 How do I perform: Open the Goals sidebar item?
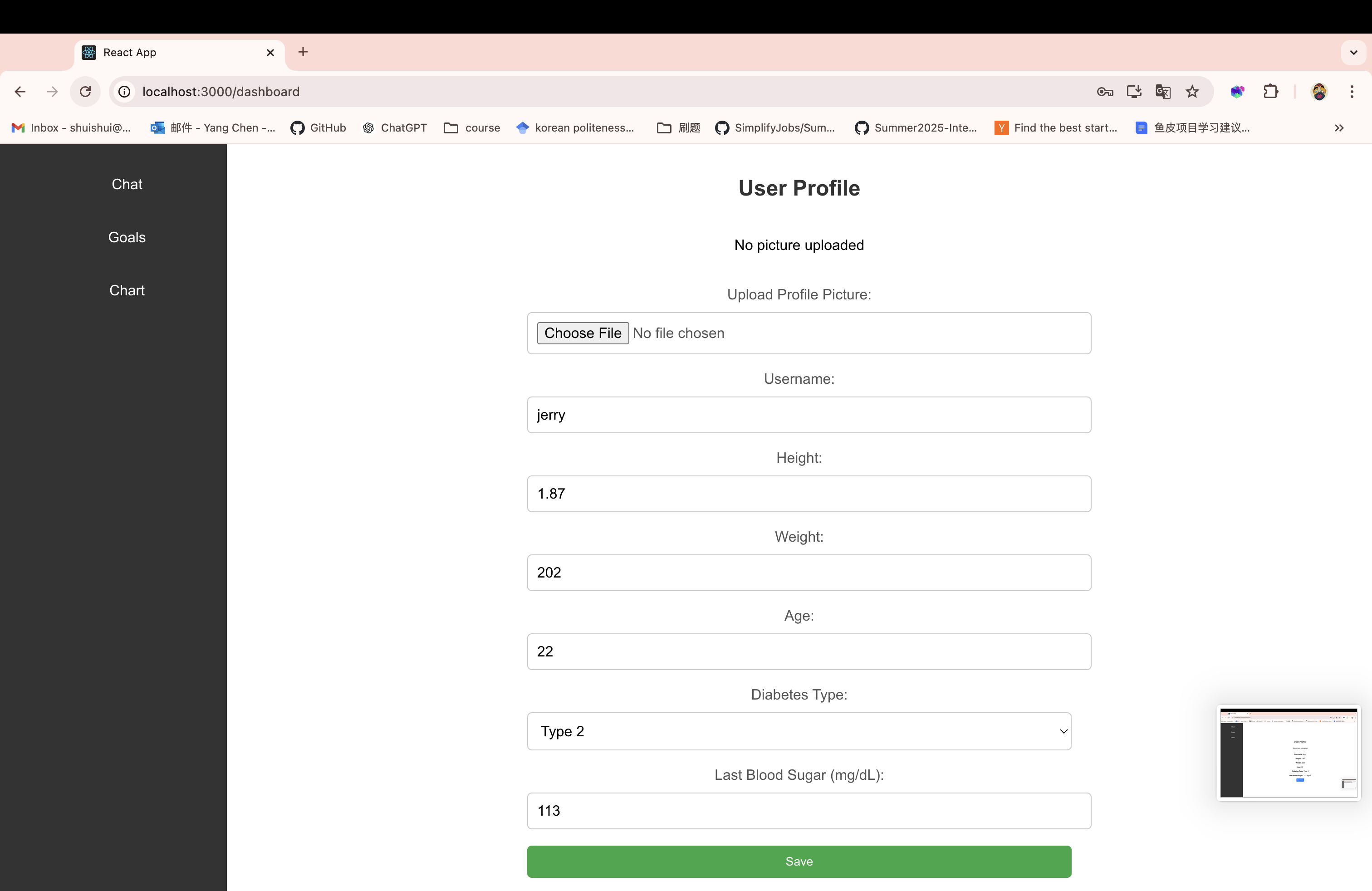(x=127, y=237)
